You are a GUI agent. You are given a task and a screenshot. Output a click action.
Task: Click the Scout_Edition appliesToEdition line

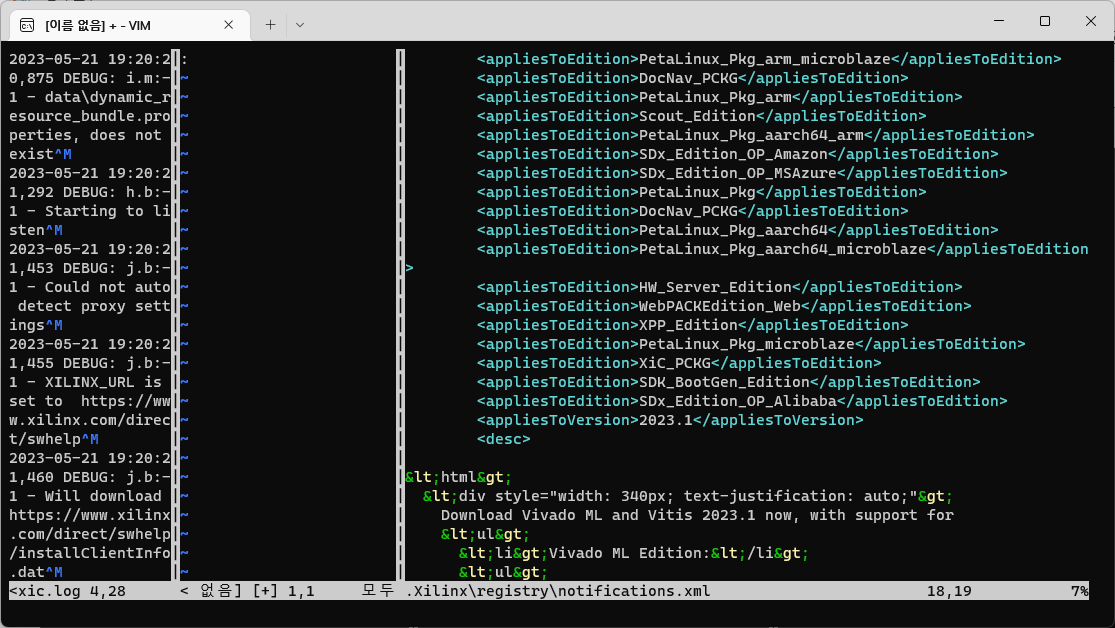[x=701, y=116]
